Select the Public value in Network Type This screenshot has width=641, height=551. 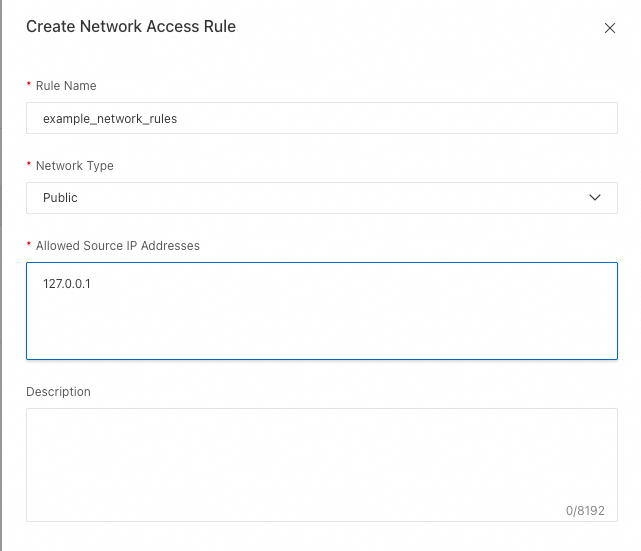coord(60,198)
